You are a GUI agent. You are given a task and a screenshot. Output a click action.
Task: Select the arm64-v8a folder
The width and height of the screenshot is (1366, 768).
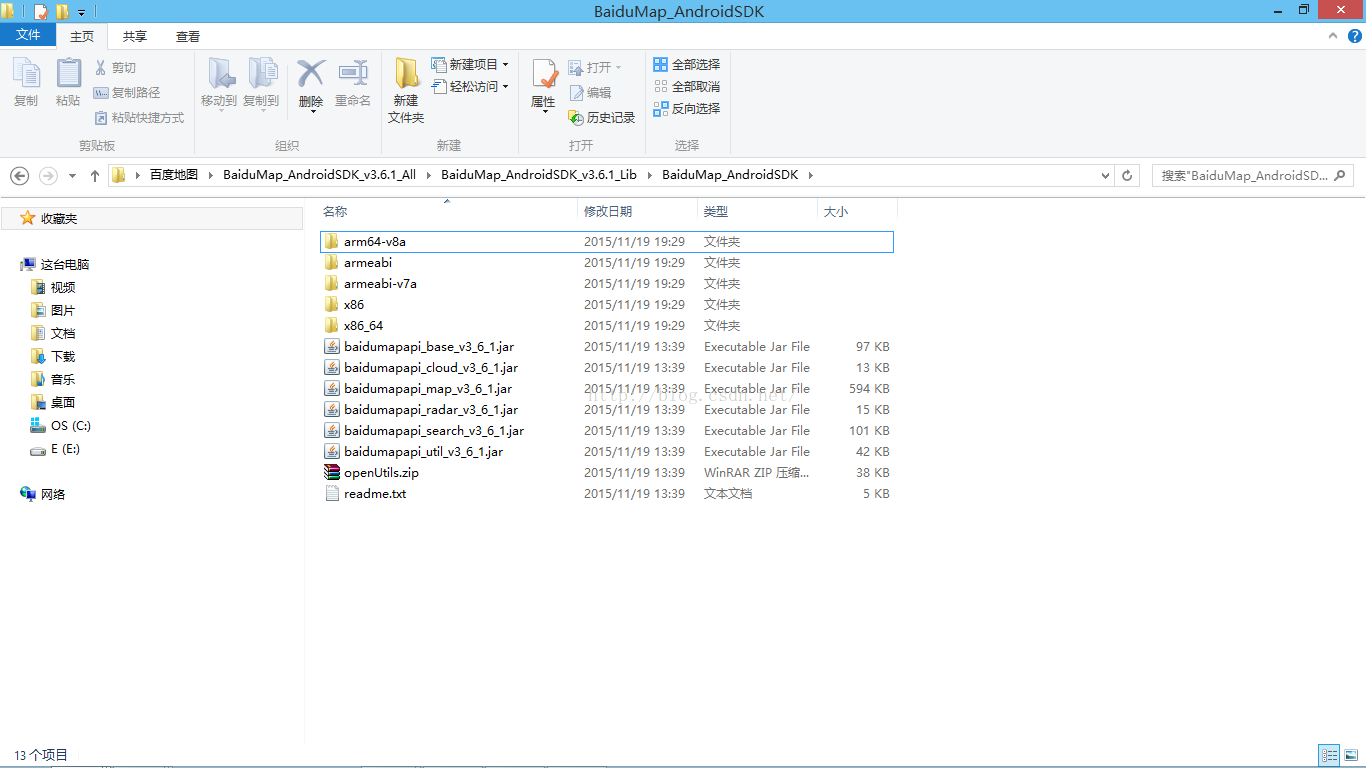tap(607, 242)
